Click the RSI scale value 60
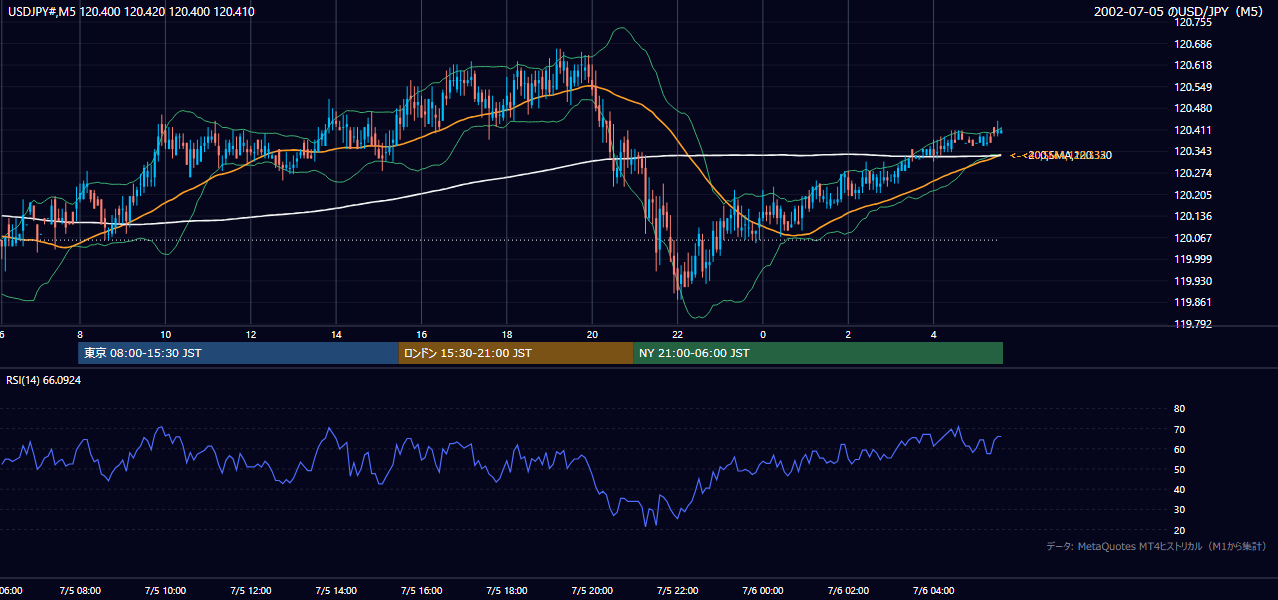 coord(1179,450)
